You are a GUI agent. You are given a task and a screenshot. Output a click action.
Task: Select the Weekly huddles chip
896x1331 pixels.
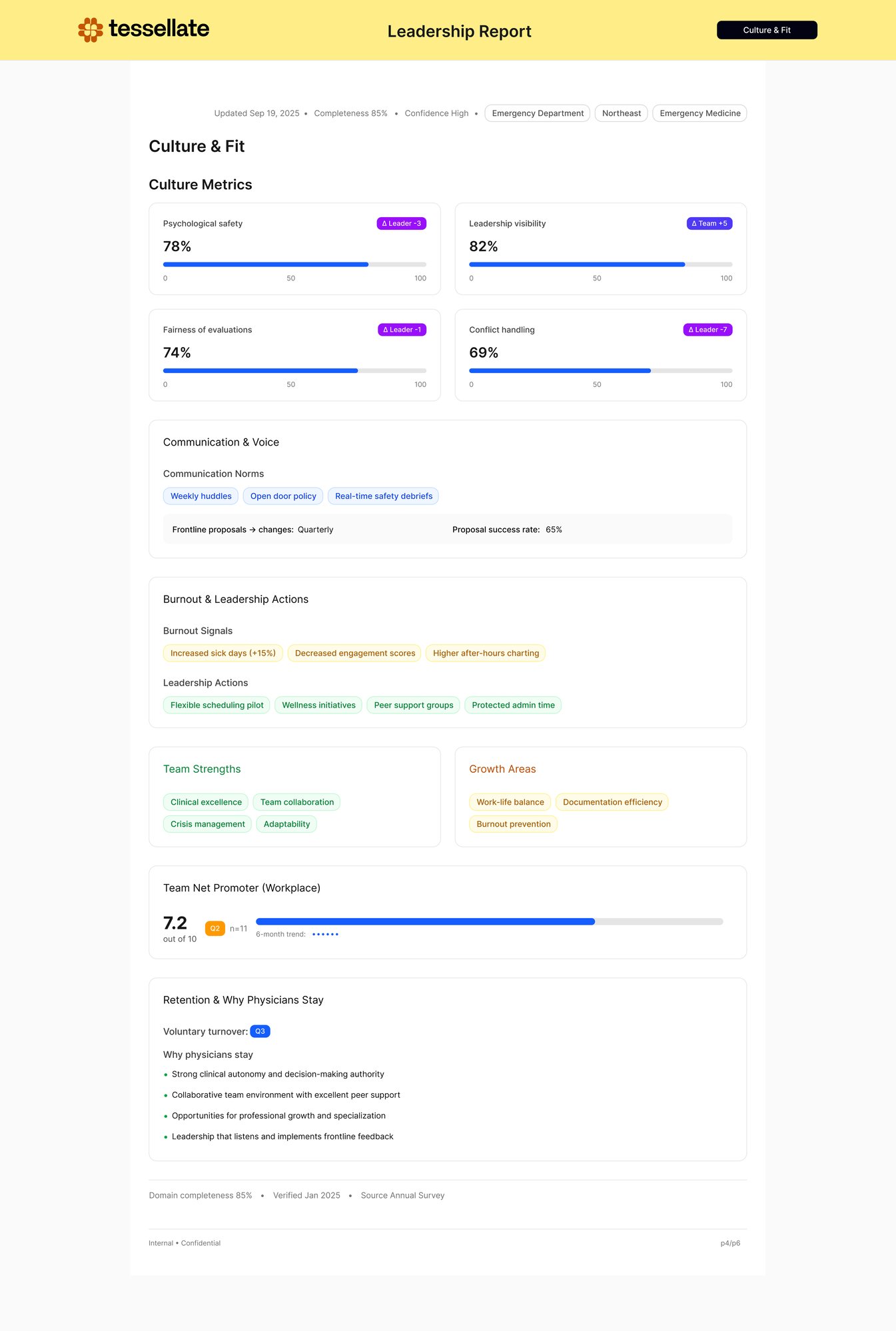[x=201, y=496]
